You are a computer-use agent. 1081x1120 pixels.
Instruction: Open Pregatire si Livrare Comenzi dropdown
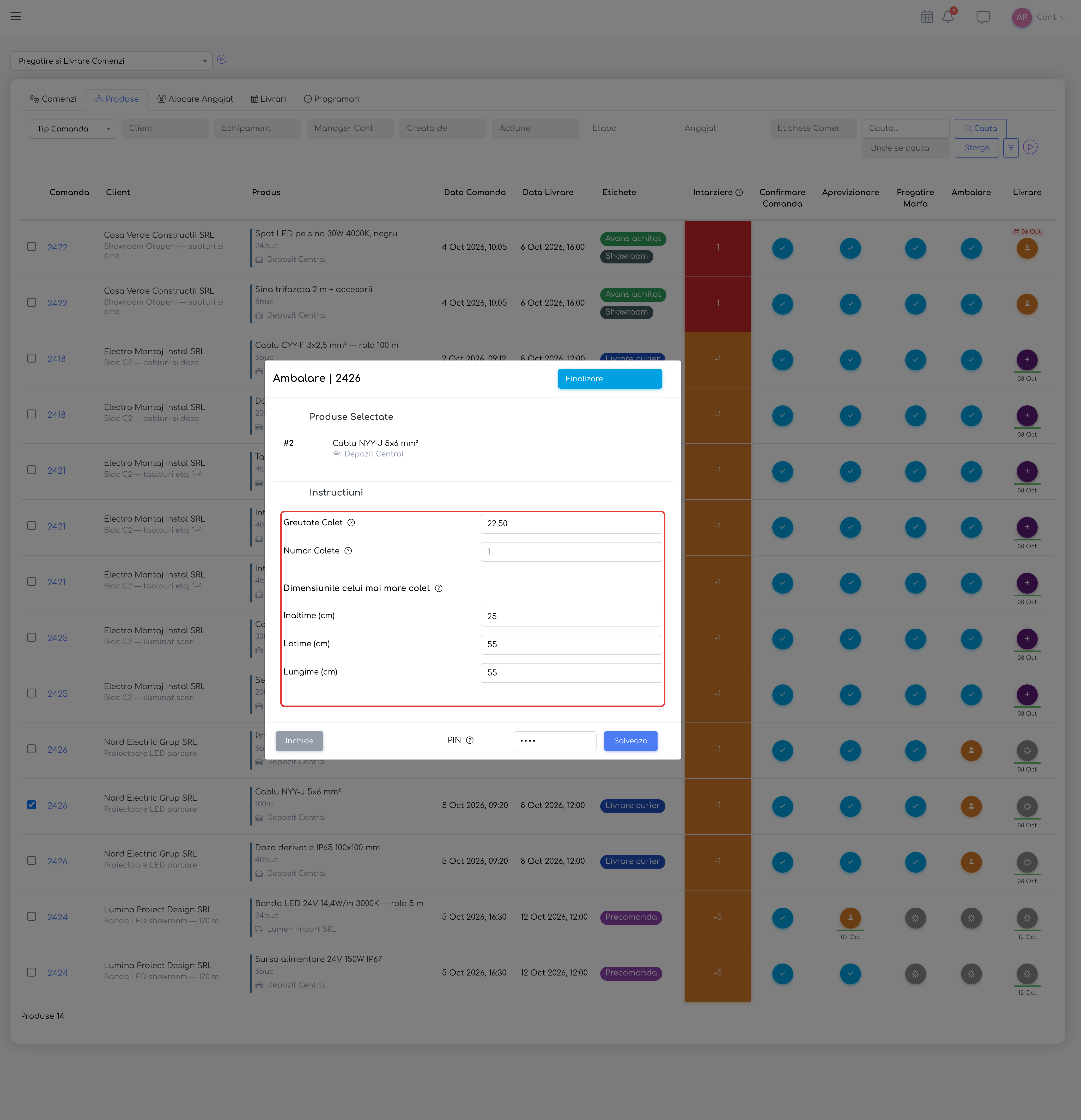click(x=111, y=61)
